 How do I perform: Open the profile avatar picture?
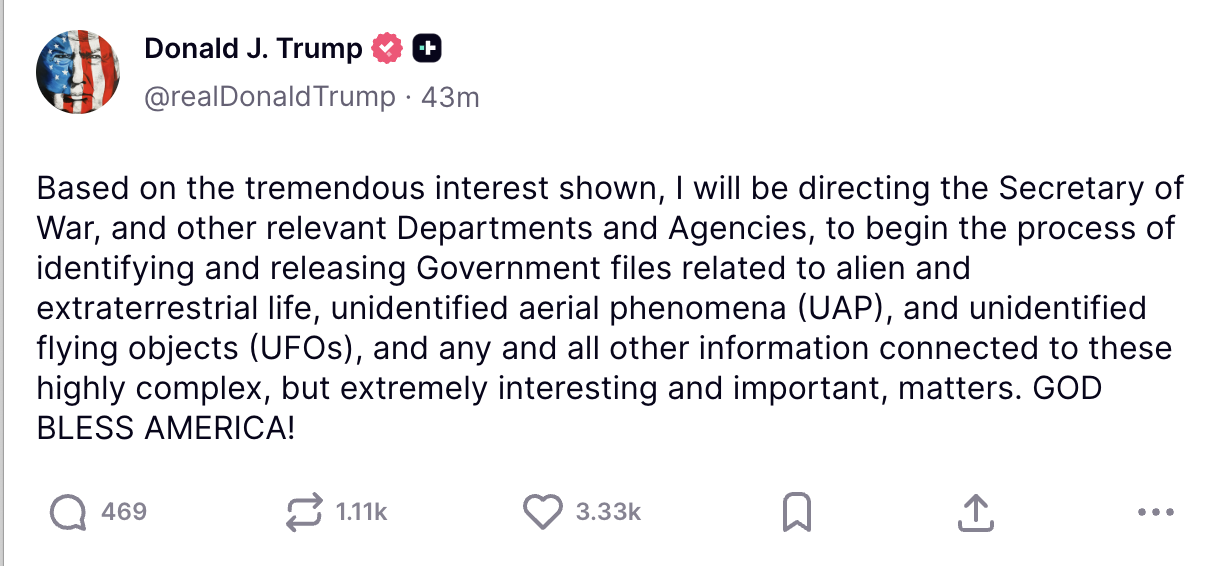78,71
